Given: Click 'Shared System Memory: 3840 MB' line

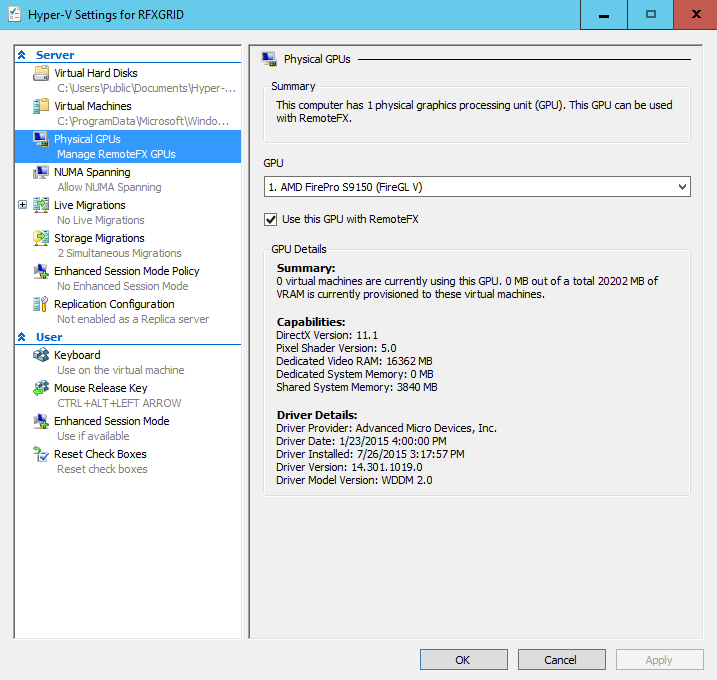Looking at the screenshot, I should point(357,387).
